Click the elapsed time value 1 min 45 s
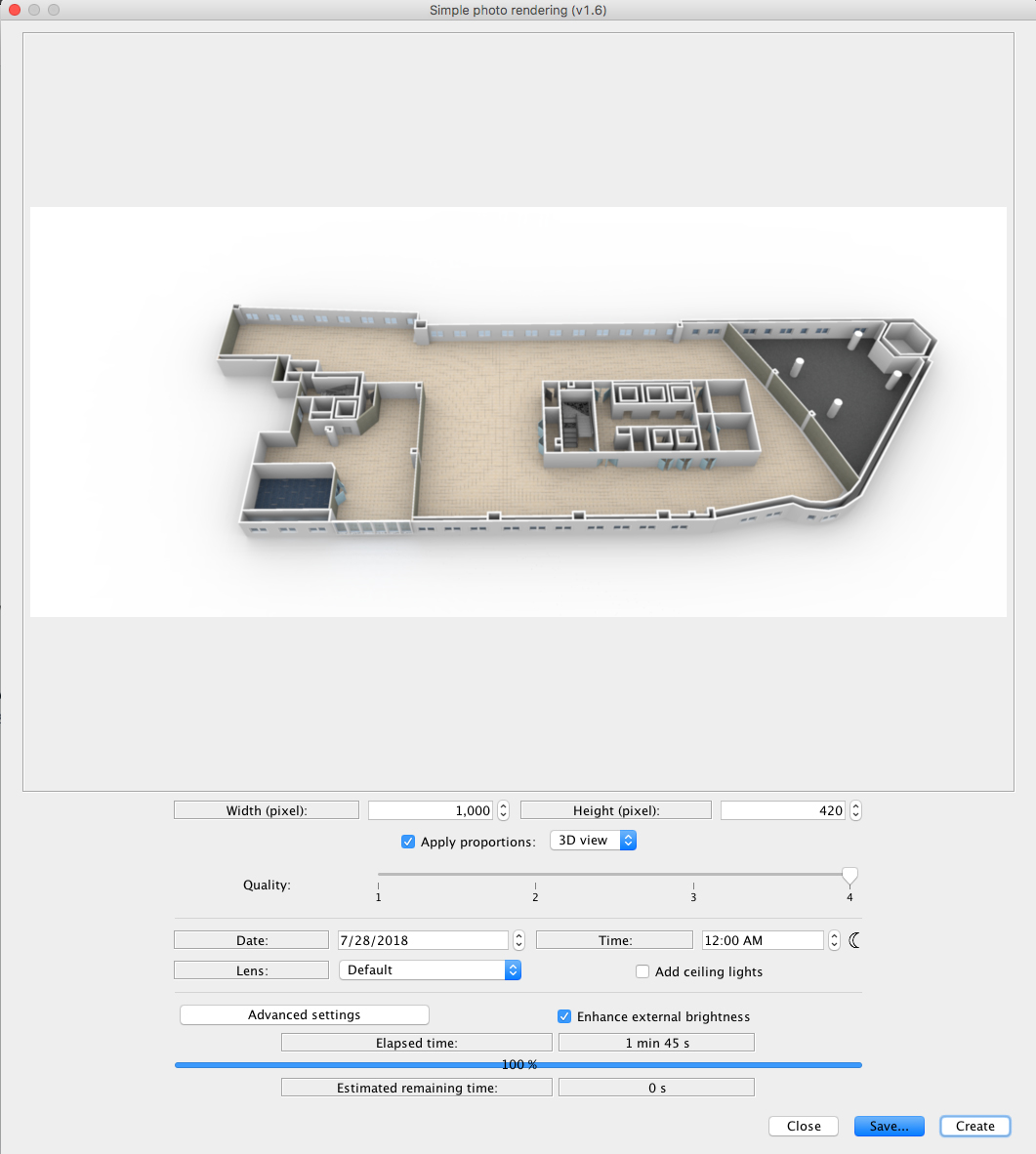Image resolution: width=1036 pixels, height=1154 pixels. 657,1043
